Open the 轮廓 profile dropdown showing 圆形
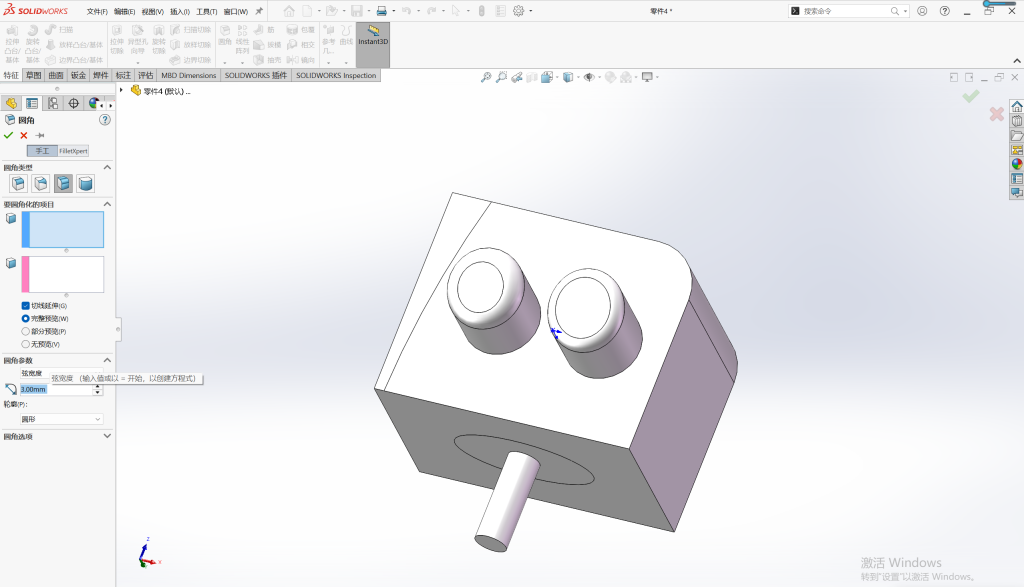This screenshot has height=587, width=1024. (61, 419)
